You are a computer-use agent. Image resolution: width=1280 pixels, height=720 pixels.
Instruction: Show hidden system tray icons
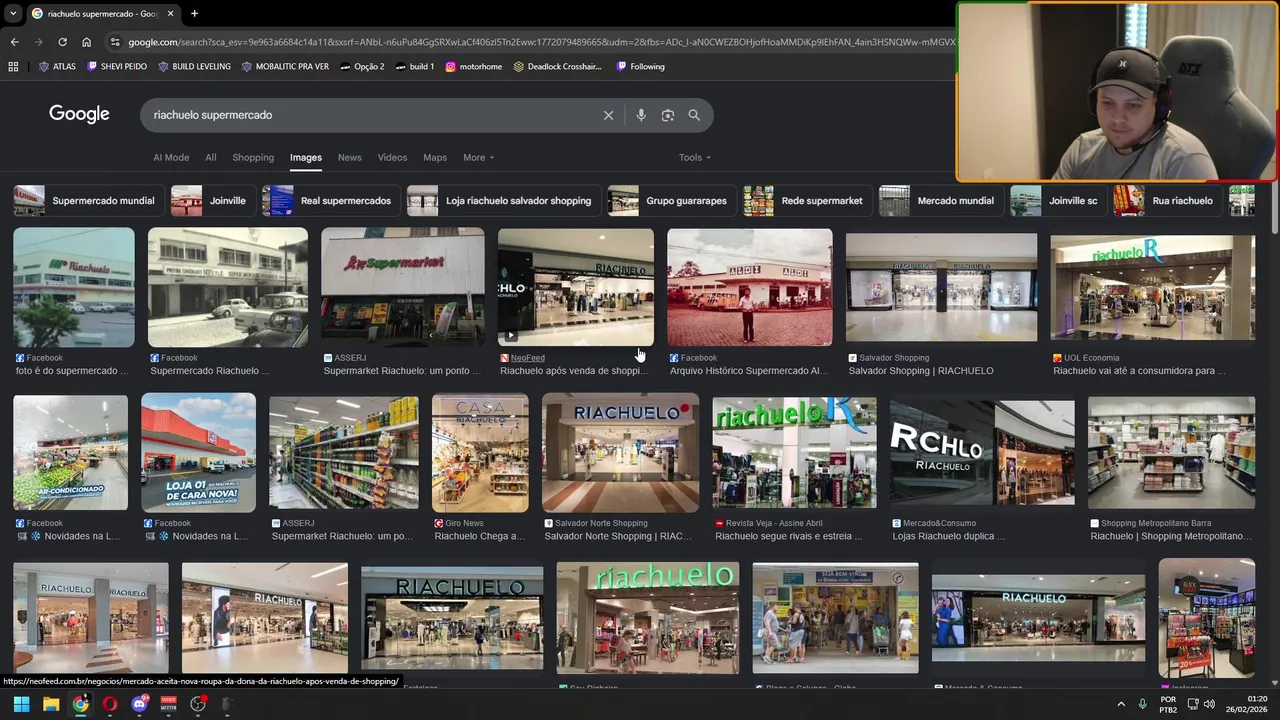pyautogui.click(x=1121, y=705)
